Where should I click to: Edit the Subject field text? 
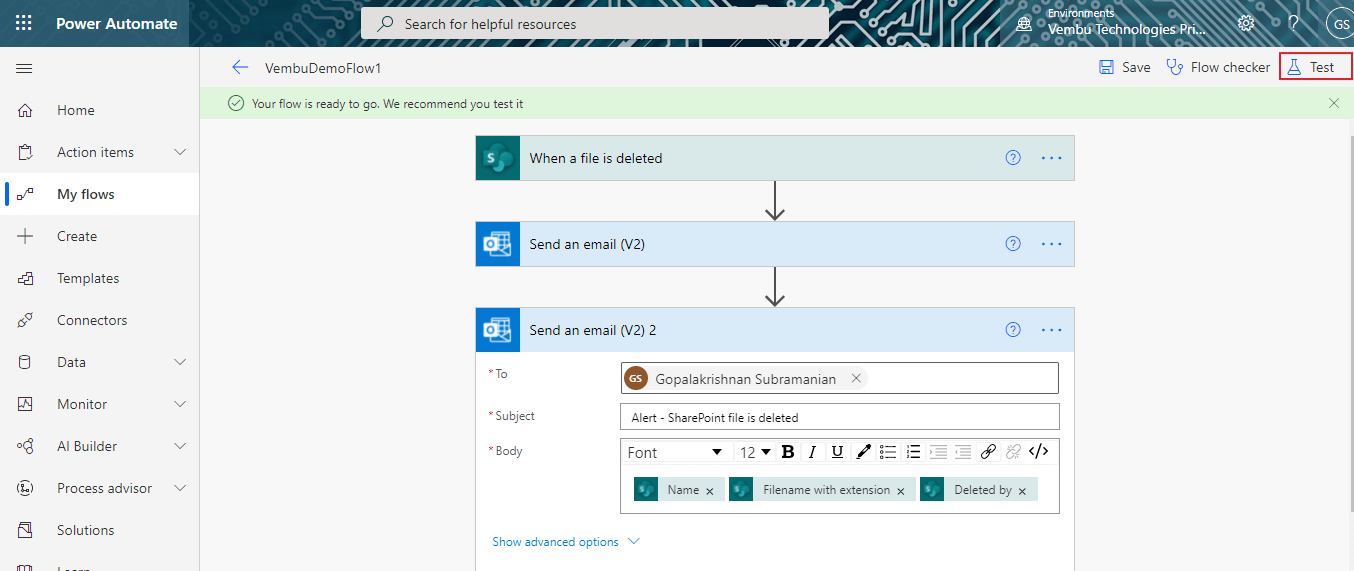point(839,417)
